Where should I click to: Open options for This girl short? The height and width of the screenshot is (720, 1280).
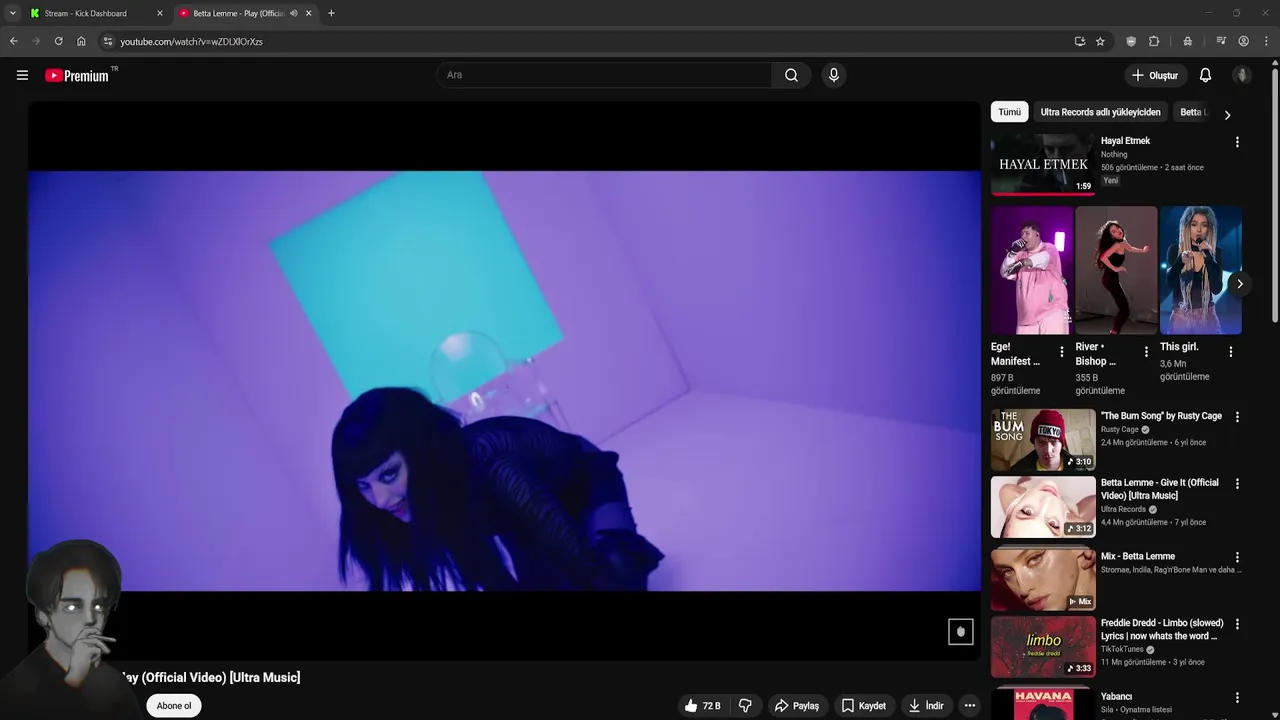pos(1231,352)
